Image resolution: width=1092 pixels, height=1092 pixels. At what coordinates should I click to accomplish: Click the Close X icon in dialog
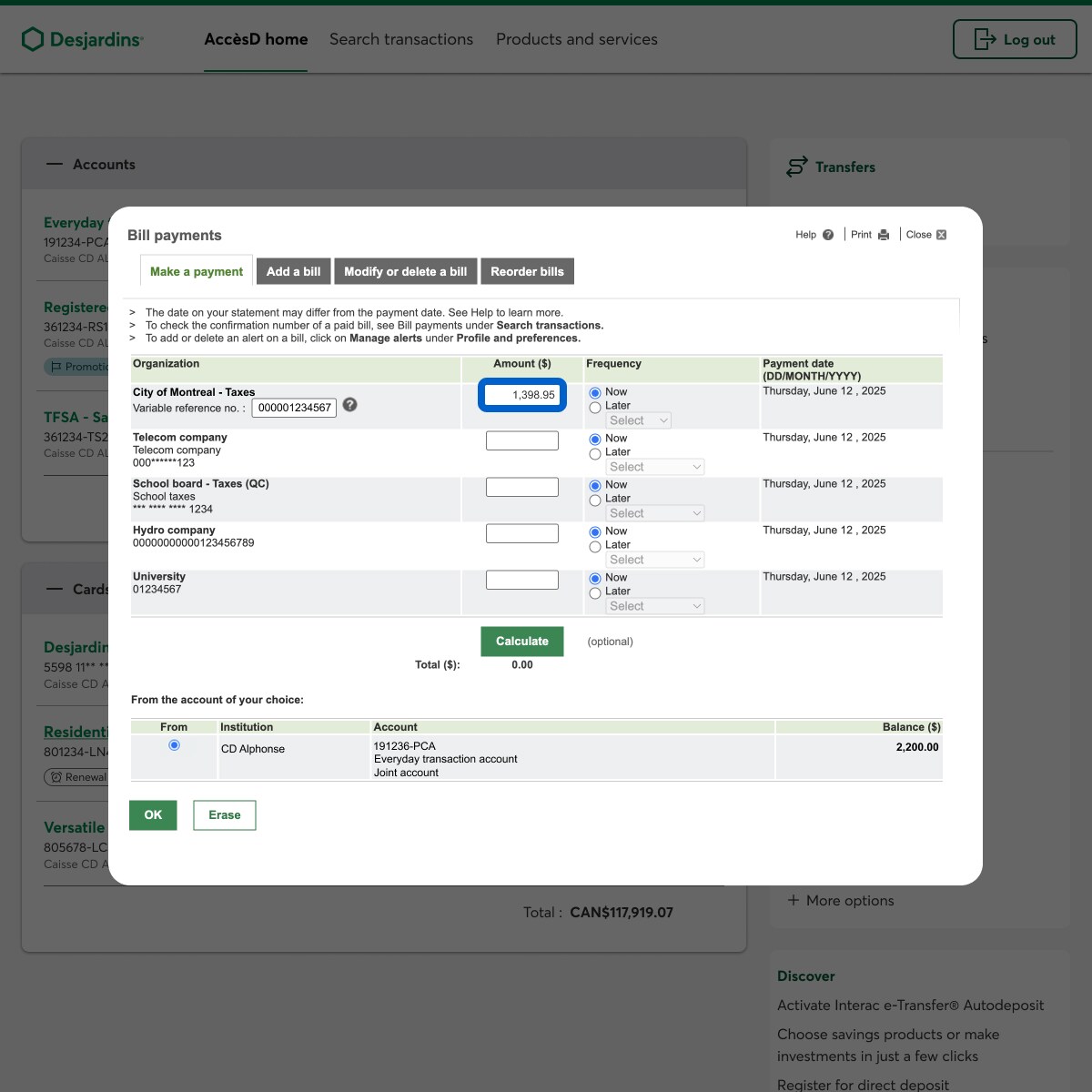[x=941, y=235]
